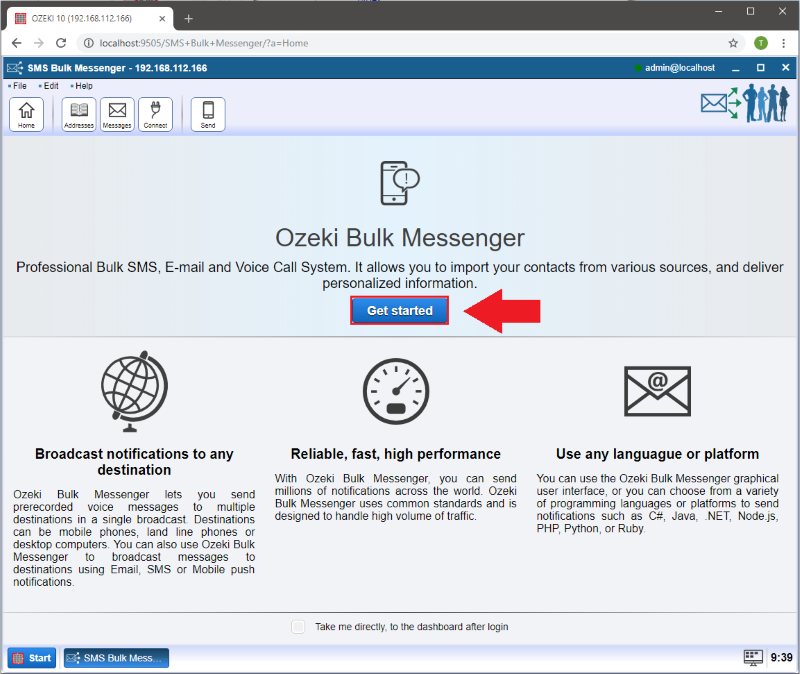Screen dimensions: 800x674
Task: Click the Messages envelope toolbar icon
Action: click(x=117, y=114)
